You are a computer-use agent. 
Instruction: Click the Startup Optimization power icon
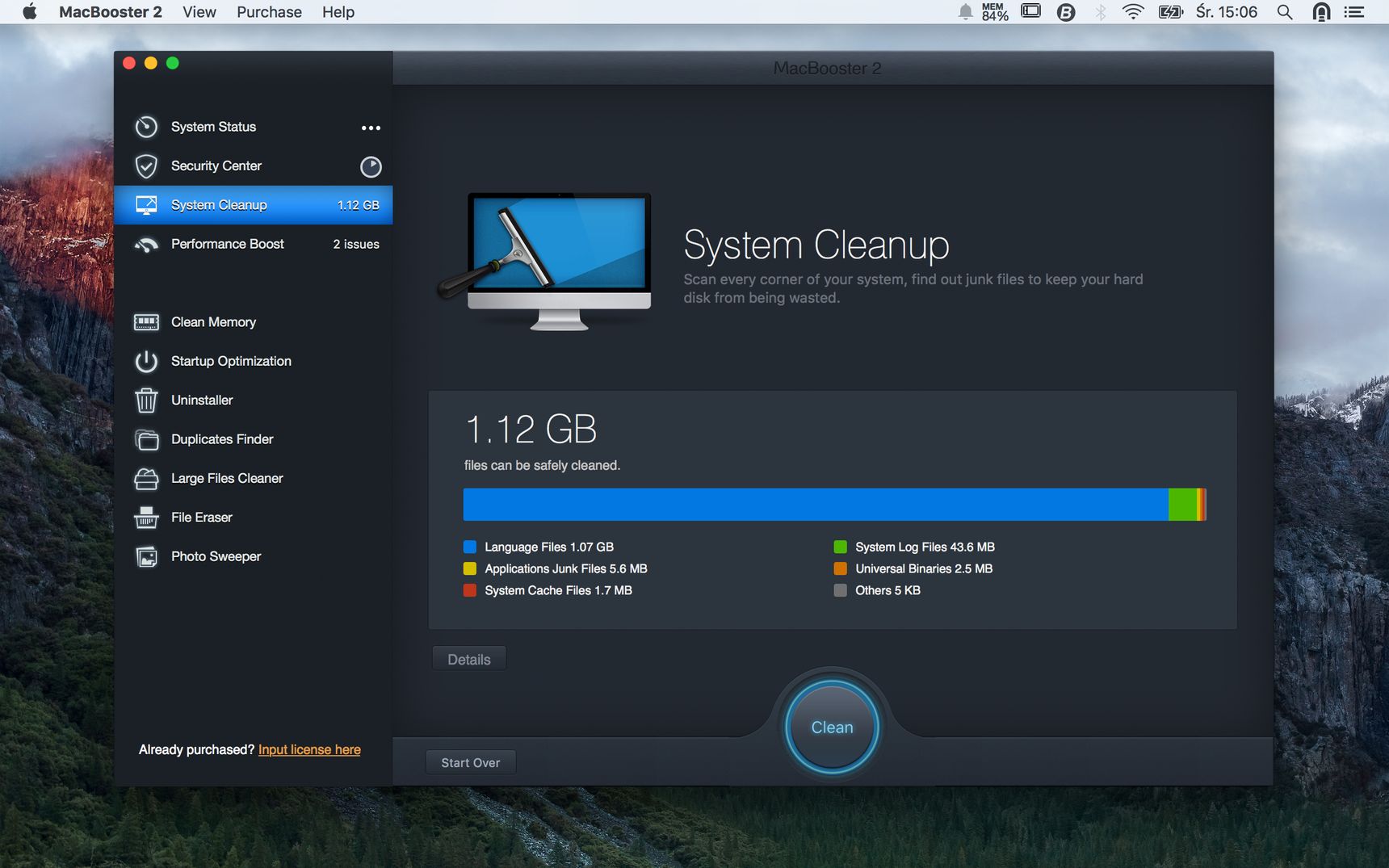point(146,361)
